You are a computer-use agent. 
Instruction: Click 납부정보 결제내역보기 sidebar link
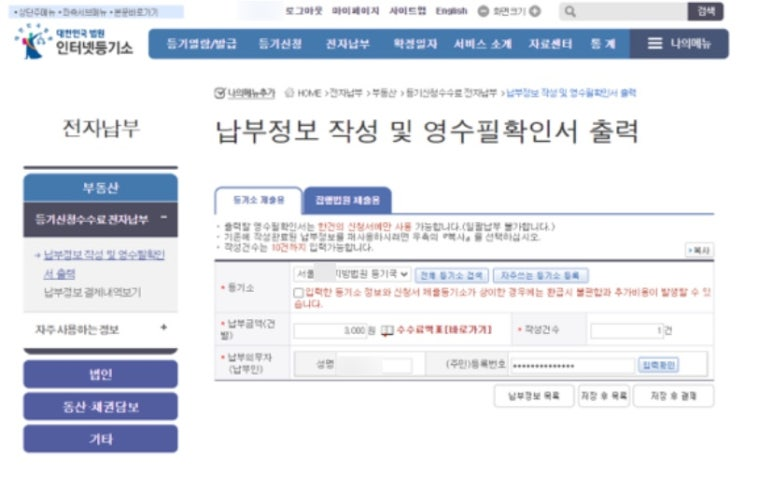(92, 292)
